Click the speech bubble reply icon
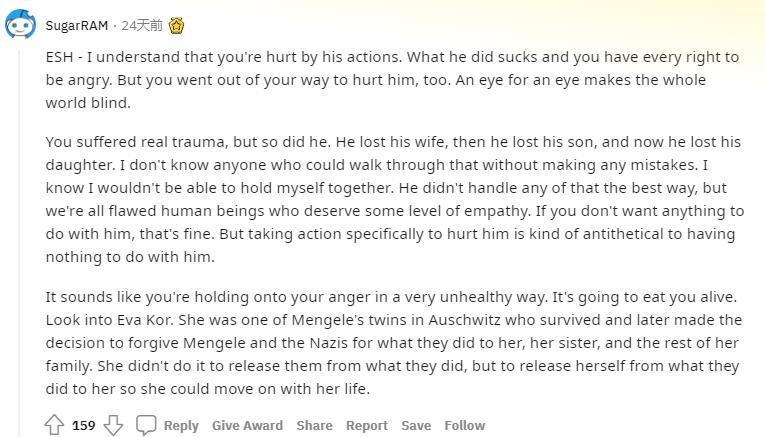 [x=146, y=425]
